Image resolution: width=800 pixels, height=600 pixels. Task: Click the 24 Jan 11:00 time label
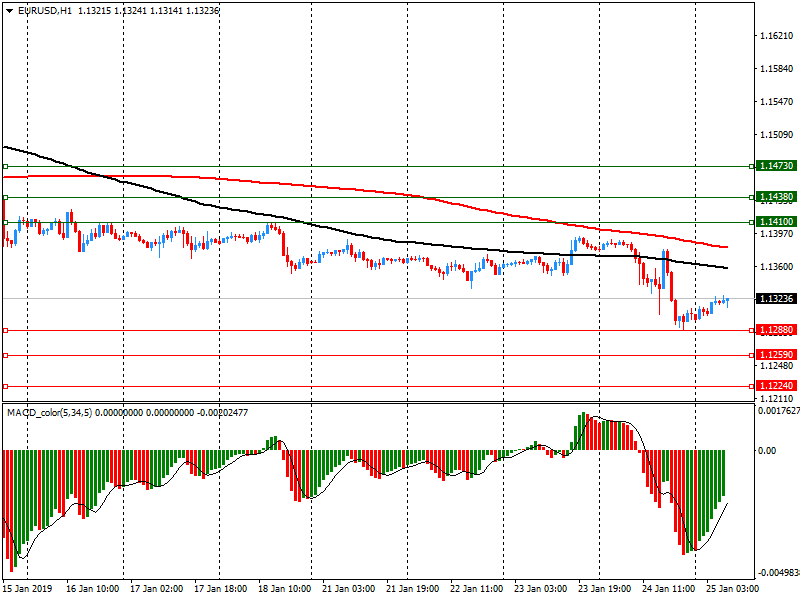669,588
